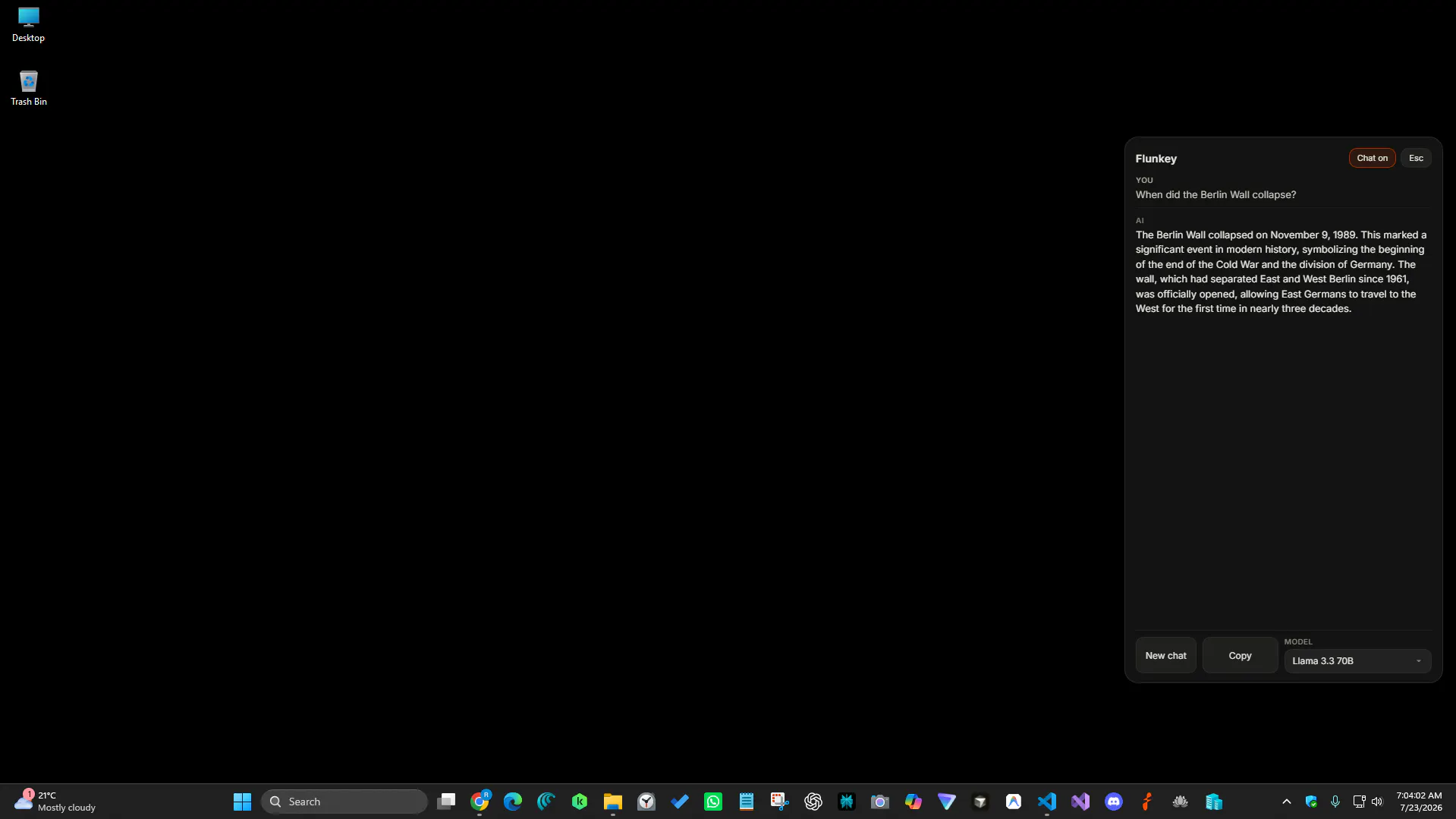Open the Snipping Tool from the taskbar
This screenshot has height=819, width=1456.
click(x=780, y=802)
